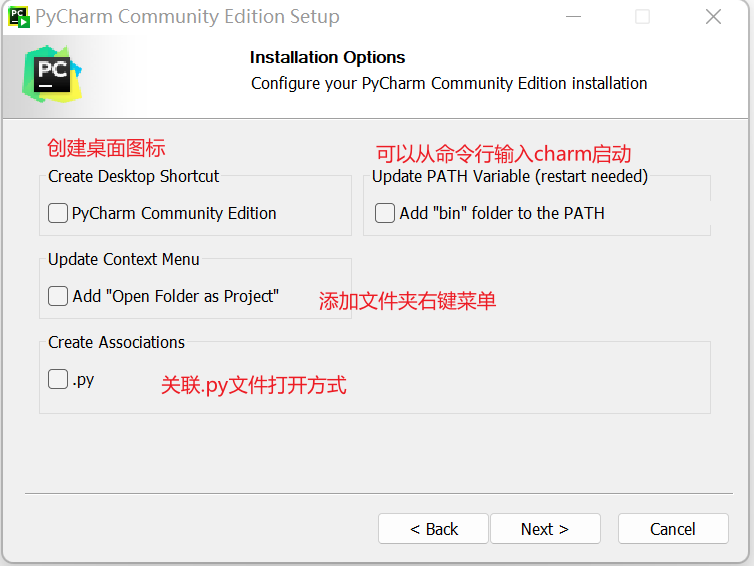Tick the .py file association checkbox
This screenshot has height=566, width=754.
tap(58, 380)
